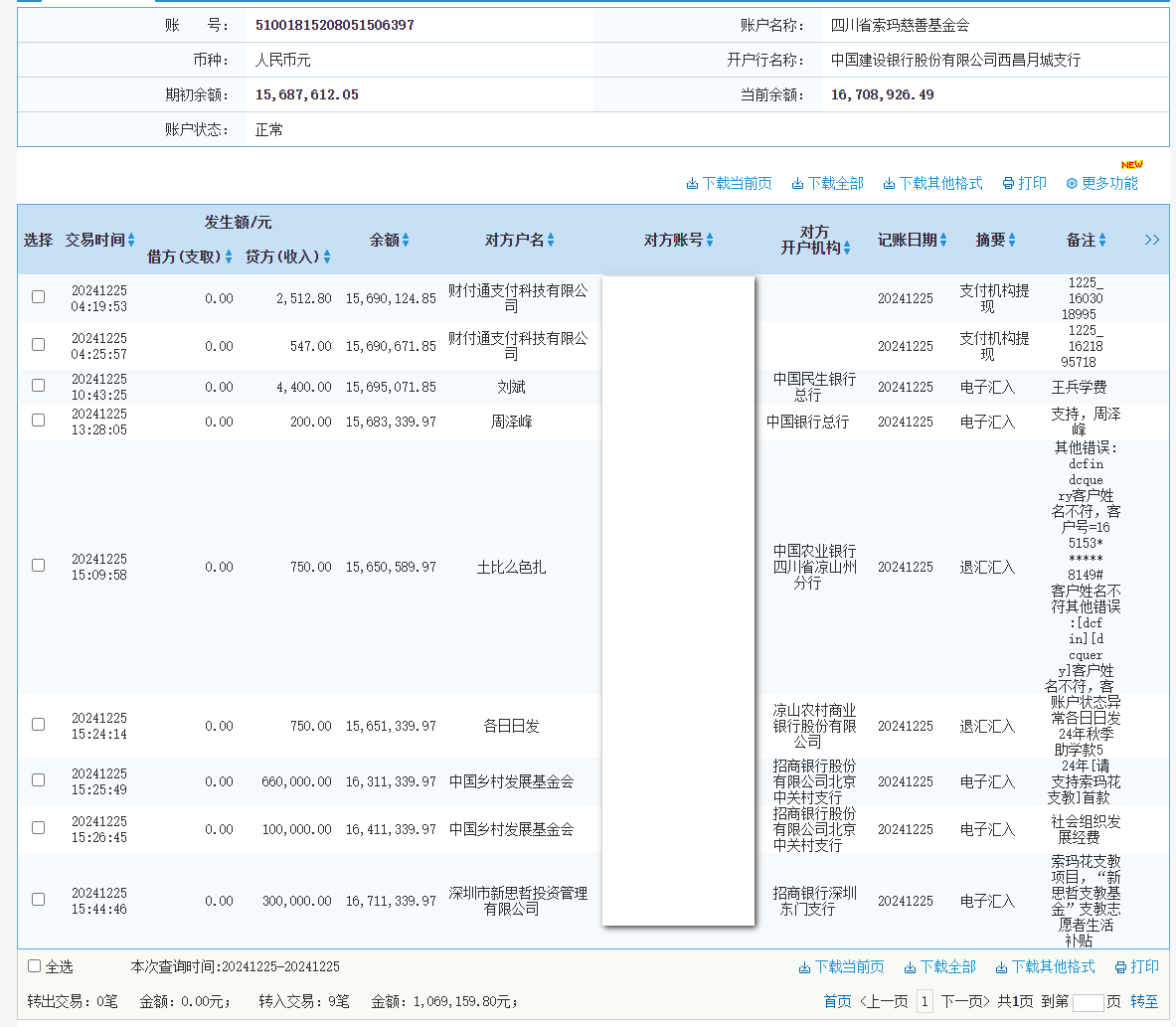
Task: Click the bottom 下载当前页 download icon
Action: 804,967
